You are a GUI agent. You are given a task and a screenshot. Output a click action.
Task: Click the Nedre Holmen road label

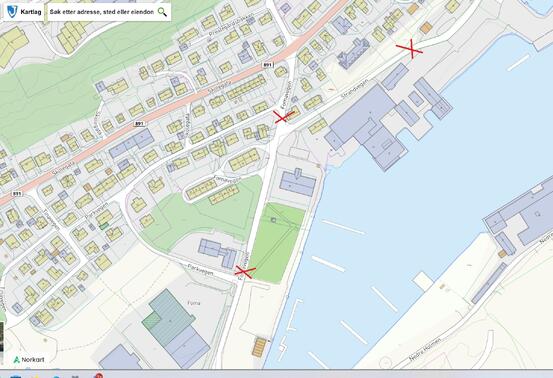click(425, 349)
